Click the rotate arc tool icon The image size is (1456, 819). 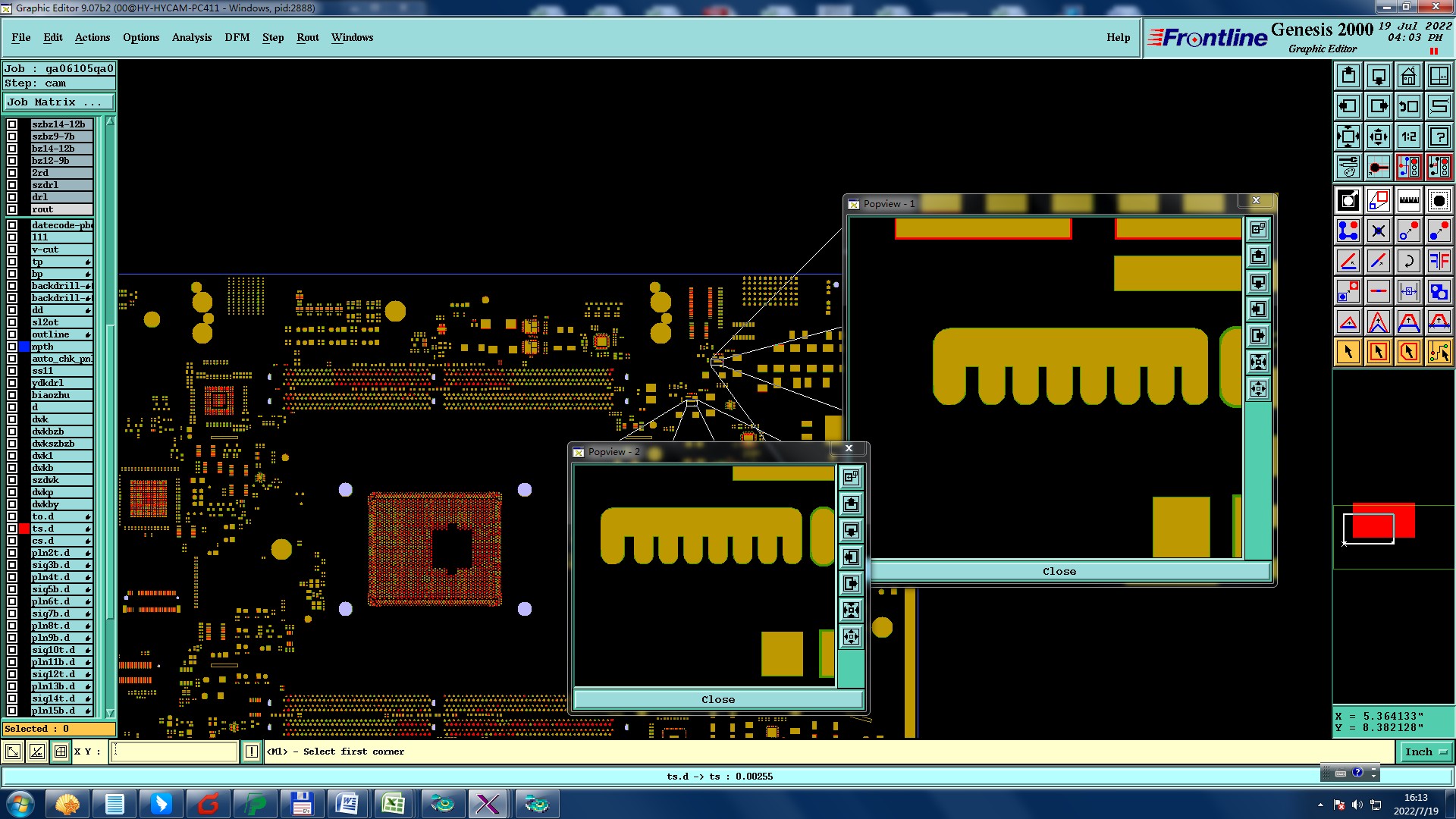click(1408, 261)
